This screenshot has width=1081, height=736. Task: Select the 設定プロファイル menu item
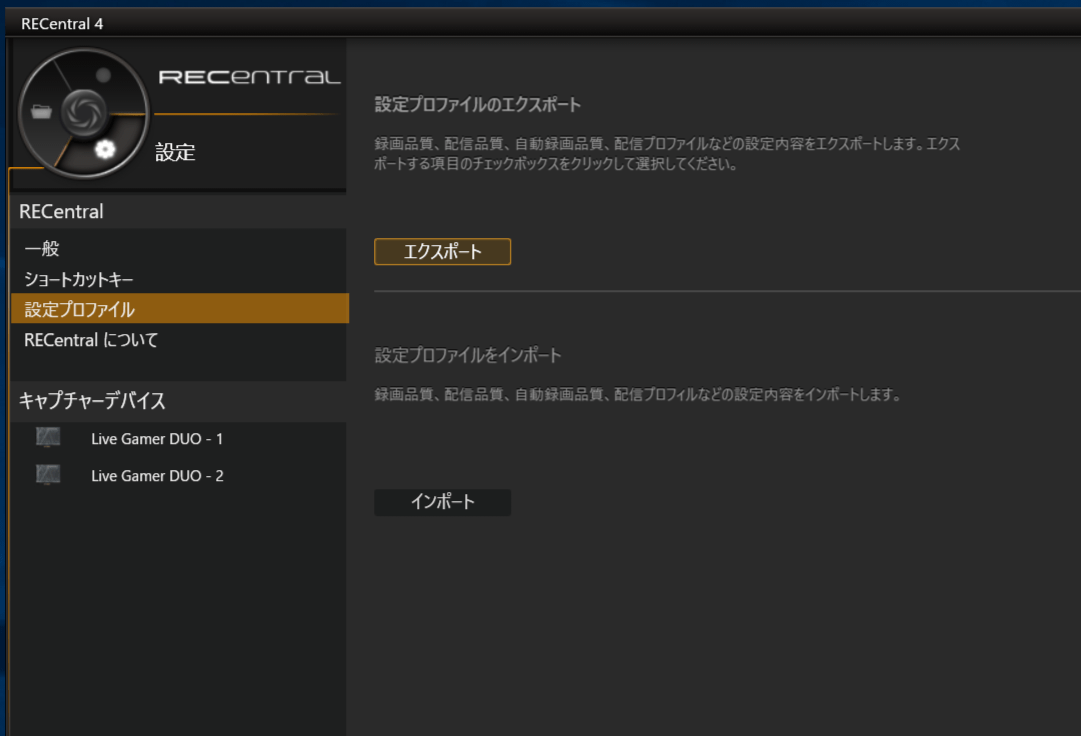tap(180, 309)
